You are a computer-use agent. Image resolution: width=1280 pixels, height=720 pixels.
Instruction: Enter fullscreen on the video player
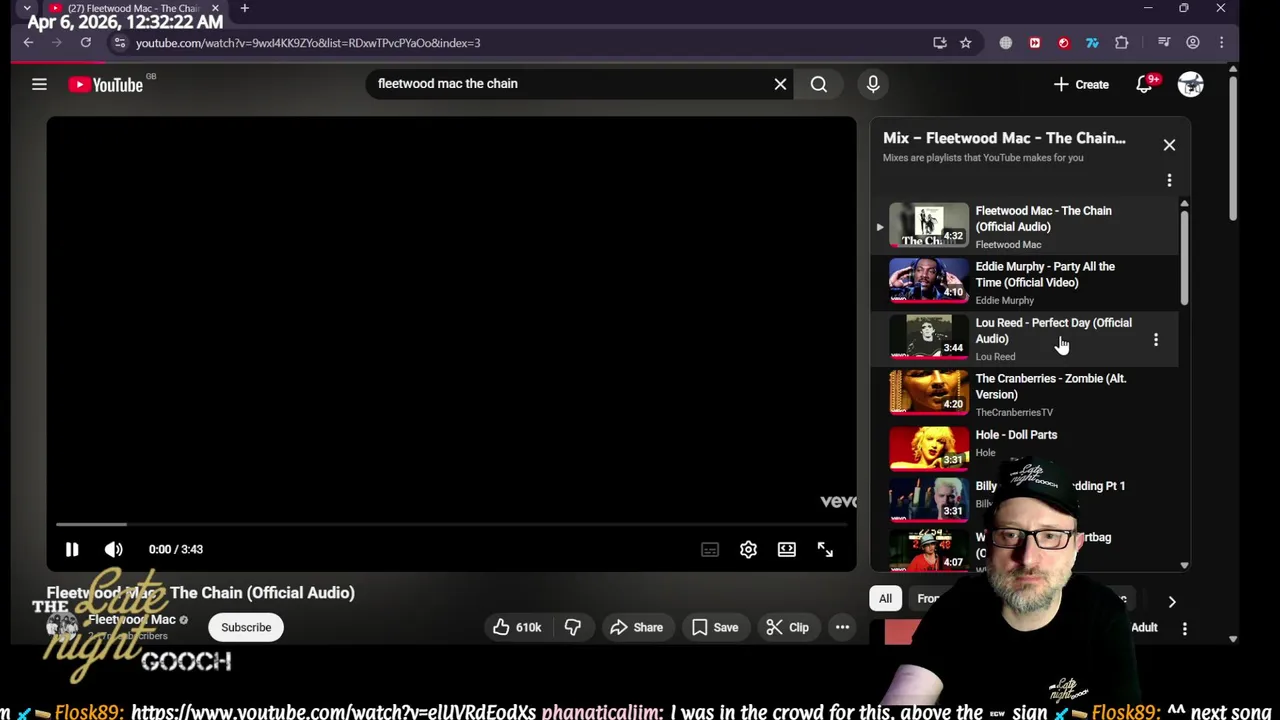825,549
